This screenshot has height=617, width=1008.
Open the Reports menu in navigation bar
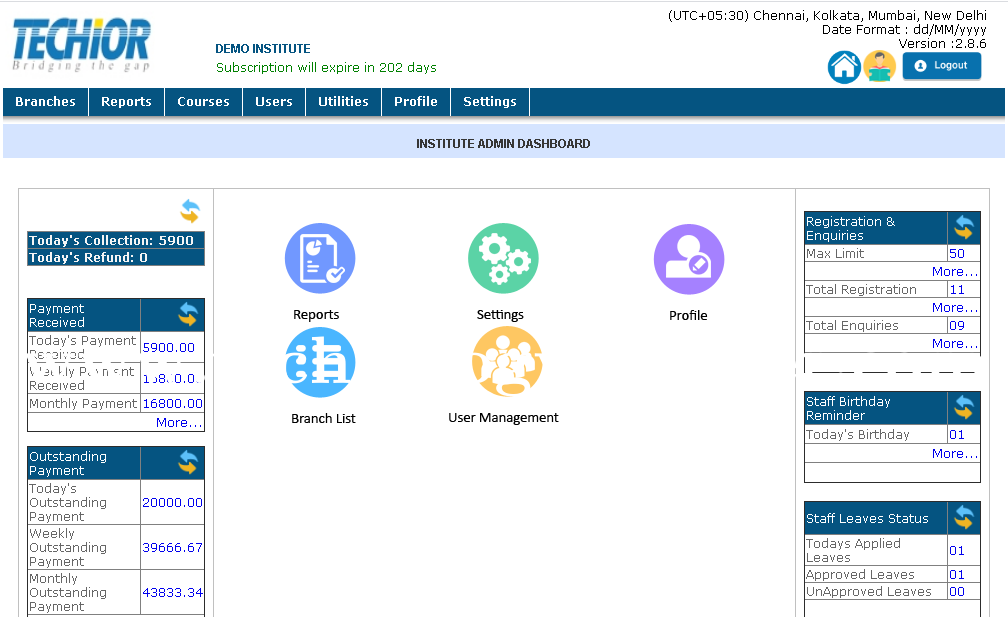pos(126,102)
